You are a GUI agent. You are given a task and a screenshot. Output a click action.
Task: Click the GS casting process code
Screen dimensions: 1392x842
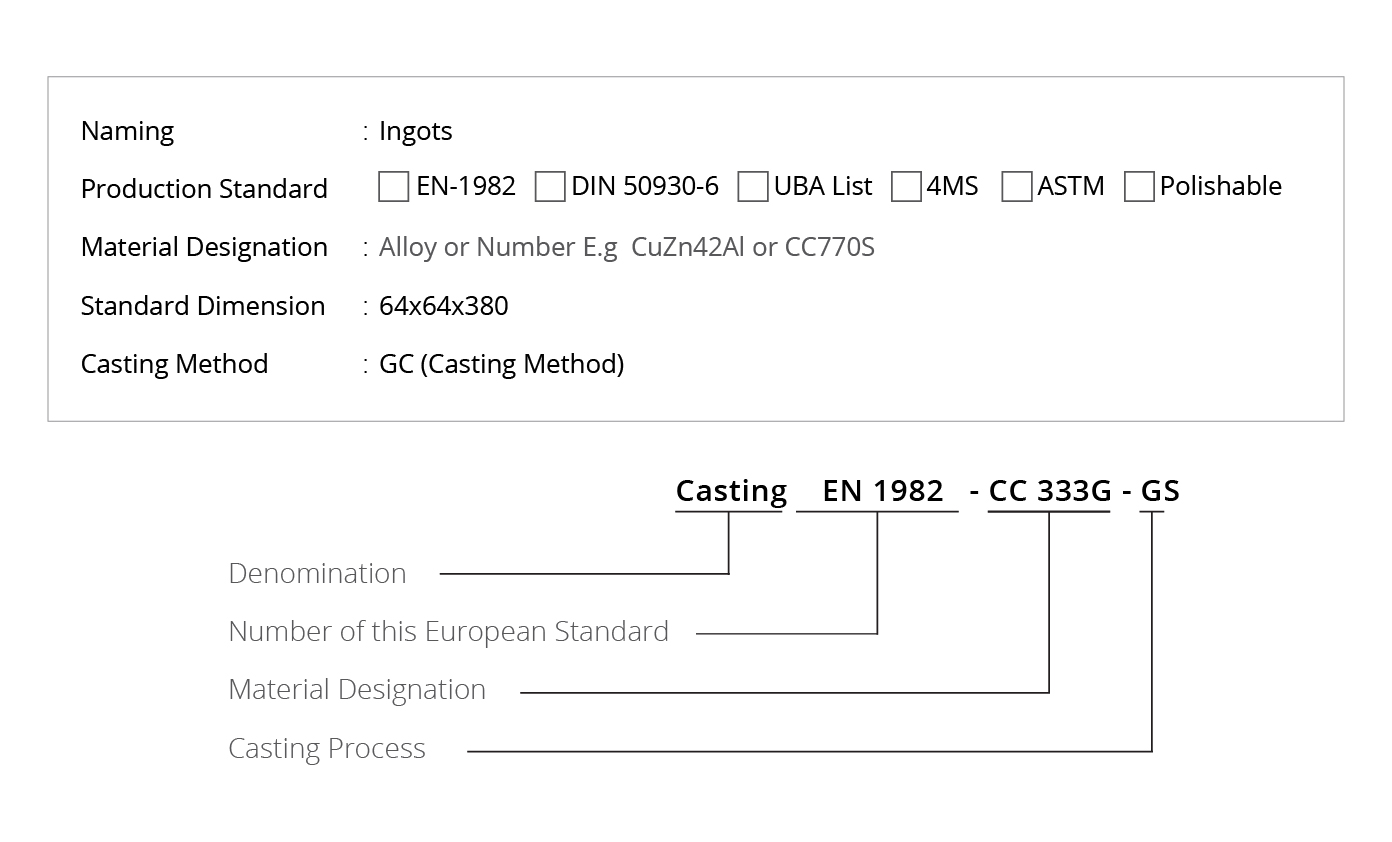point(1160,491)
